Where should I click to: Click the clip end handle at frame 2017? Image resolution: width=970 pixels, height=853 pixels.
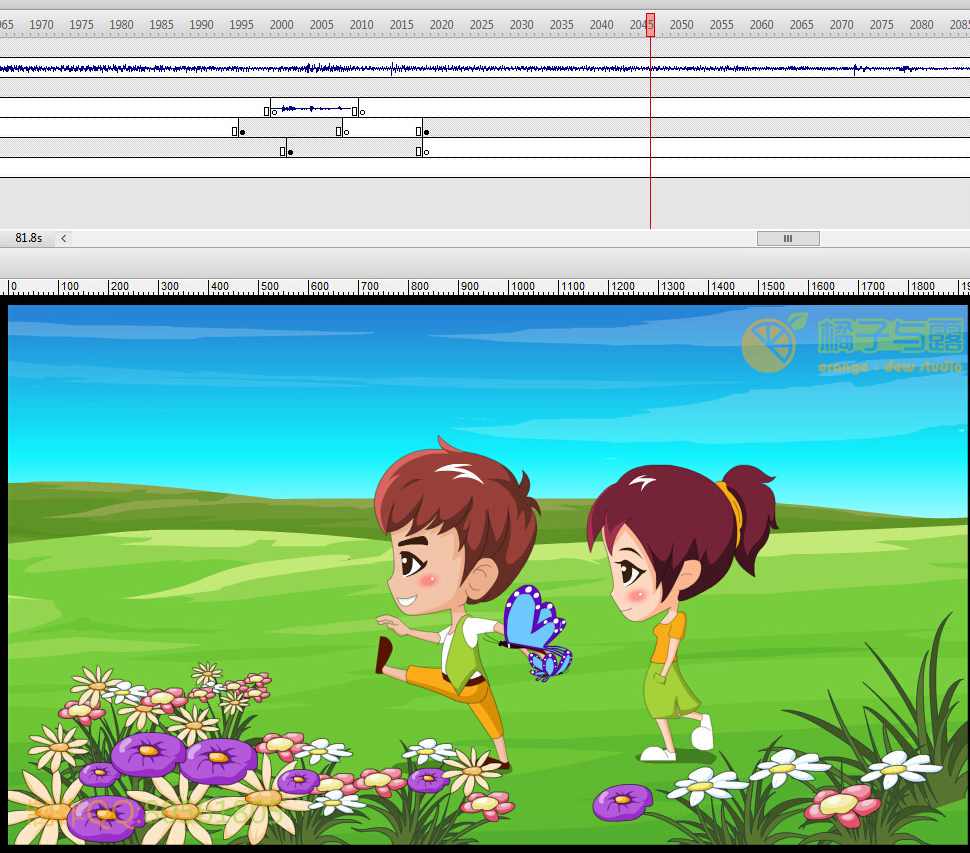(x=418, y=131)
